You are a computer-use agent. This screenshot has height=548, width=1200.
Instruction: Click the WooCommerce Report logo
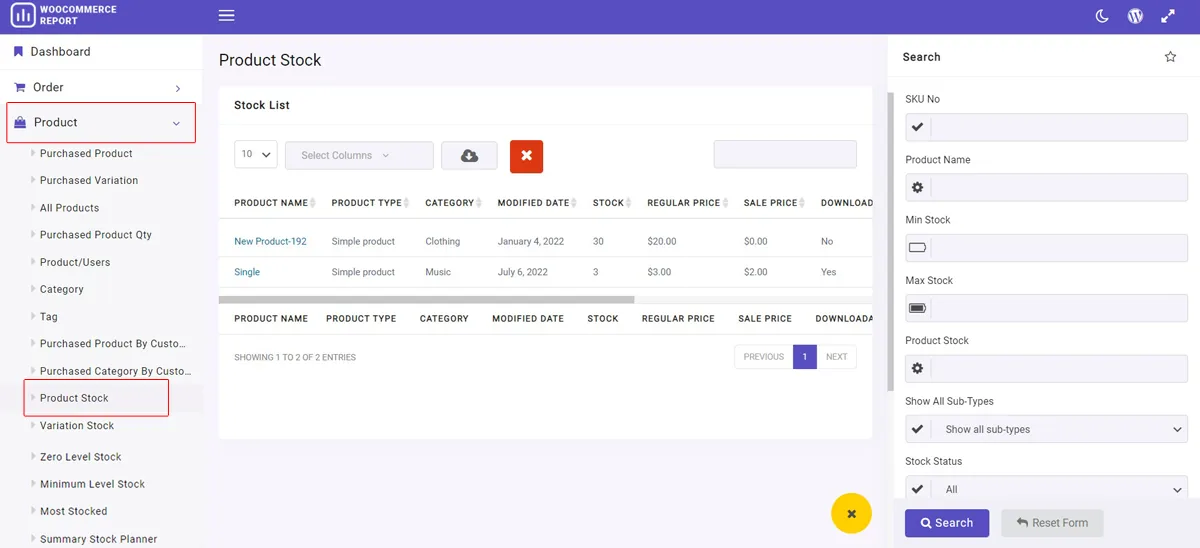(x=63, y=15)
